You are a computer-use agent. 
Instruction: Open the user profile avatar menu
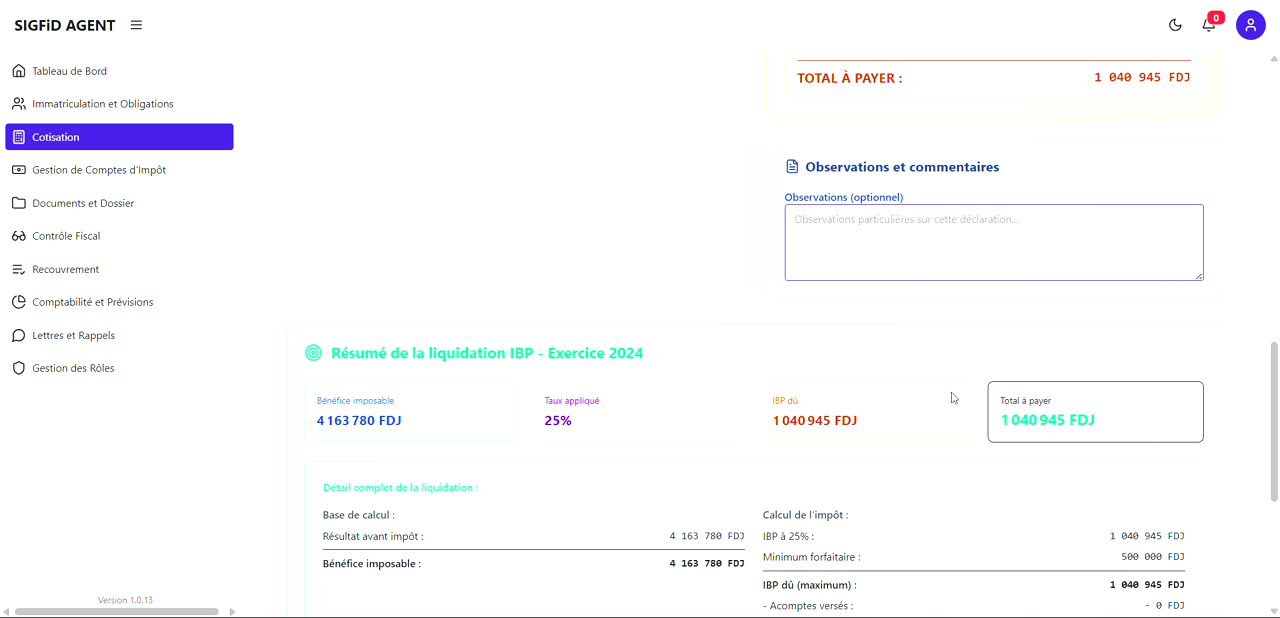click(x=1251, y=25)
